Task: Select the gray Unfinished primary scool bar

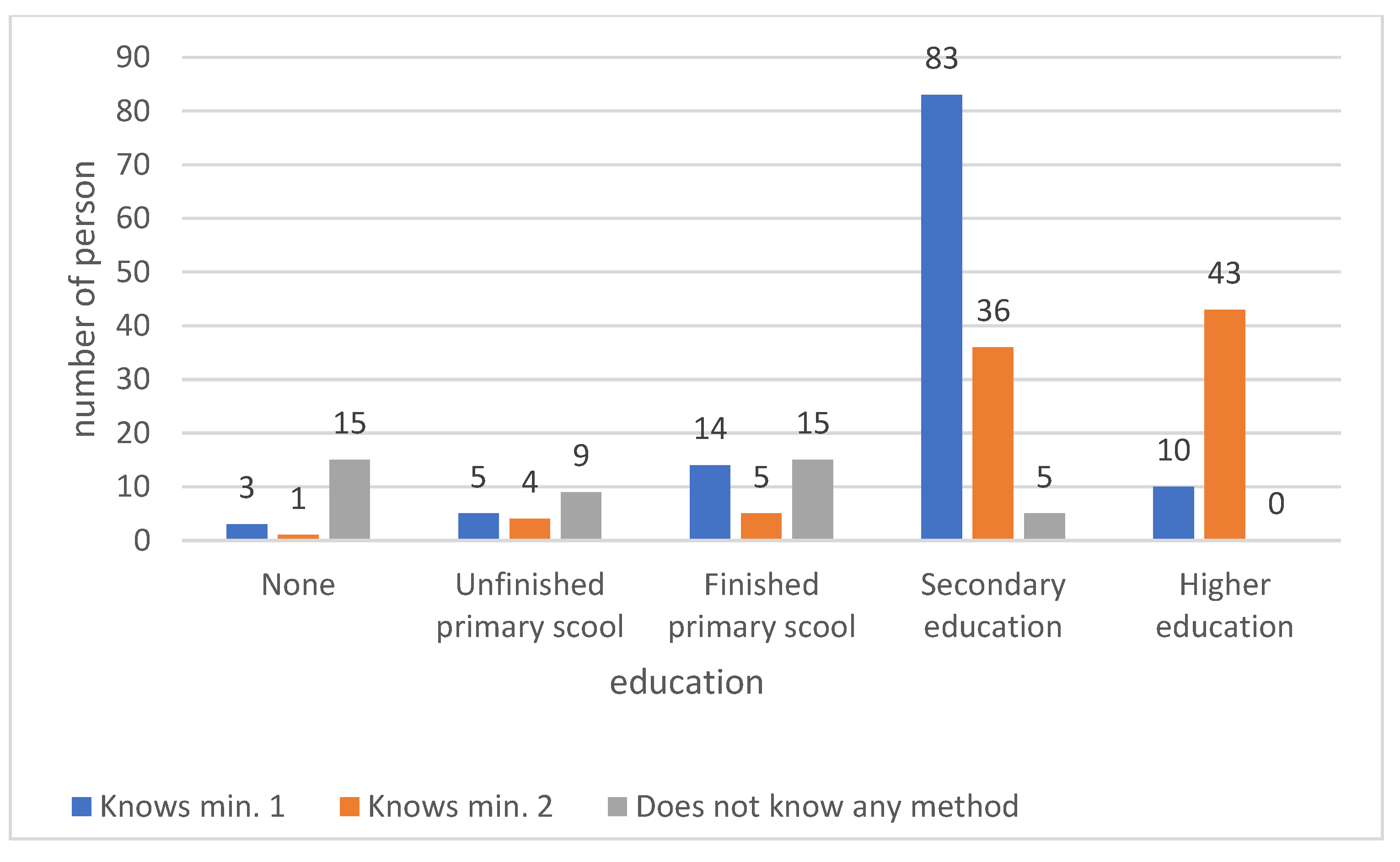Action: click(581, 515)
